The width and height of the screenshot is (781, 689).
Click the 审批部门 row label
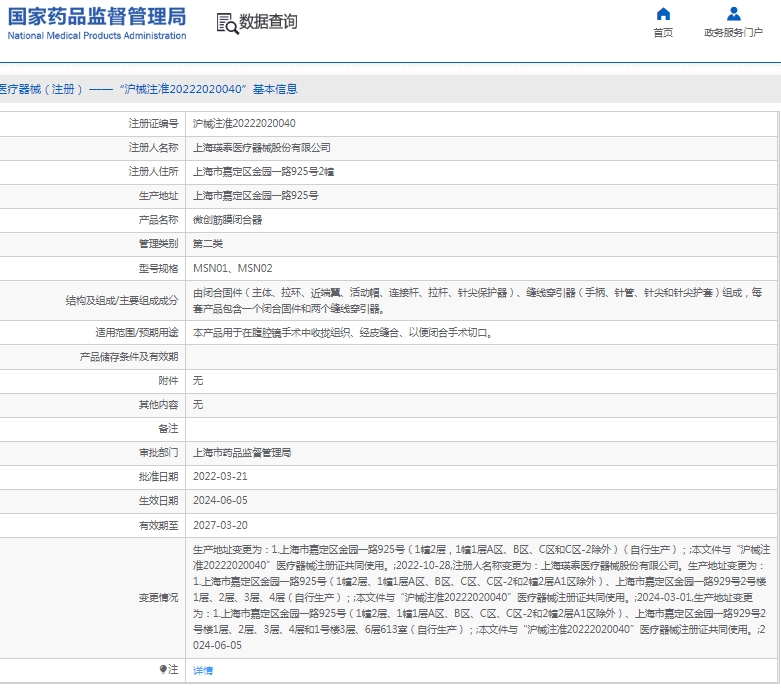click(158, 452)
